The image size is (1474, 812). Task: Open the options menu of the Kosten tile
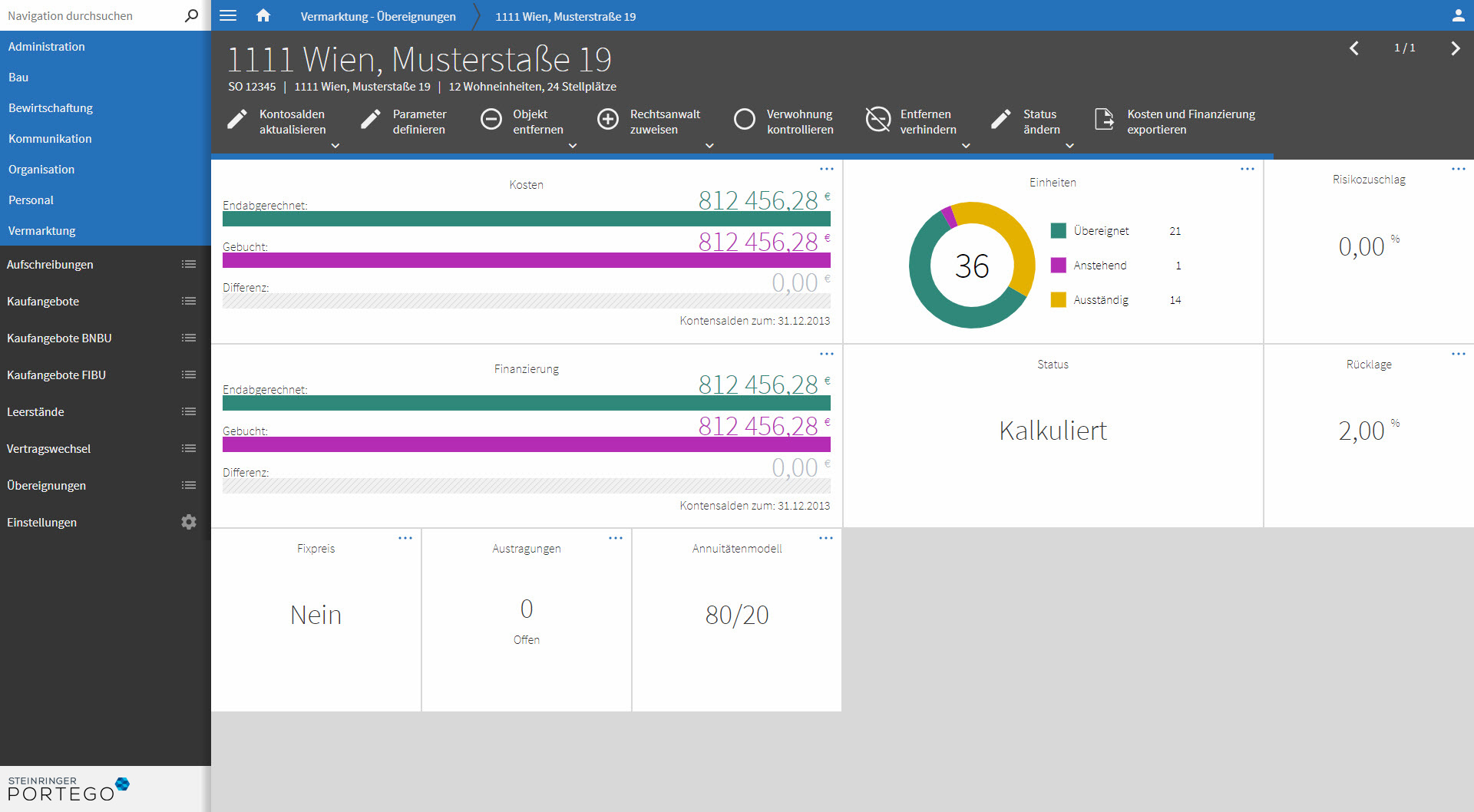[827, 169]
